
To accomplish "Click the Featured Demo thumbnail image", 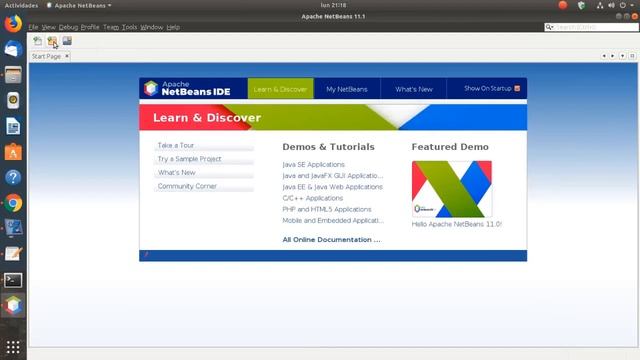I will pyautogui.click(x=452, y=189).
